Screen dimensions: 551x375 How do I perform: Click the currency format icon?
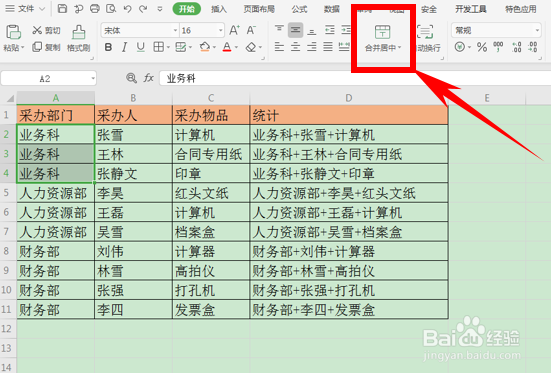point(460,47)
